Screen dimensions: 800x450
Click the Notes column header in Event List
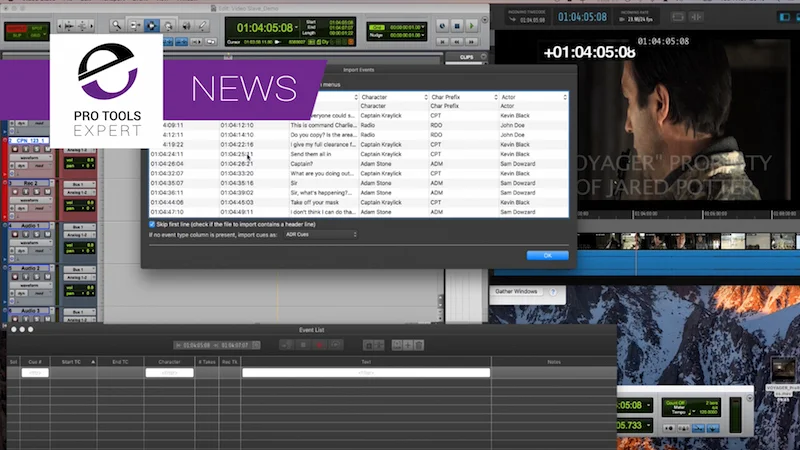[x=554, y=362]
